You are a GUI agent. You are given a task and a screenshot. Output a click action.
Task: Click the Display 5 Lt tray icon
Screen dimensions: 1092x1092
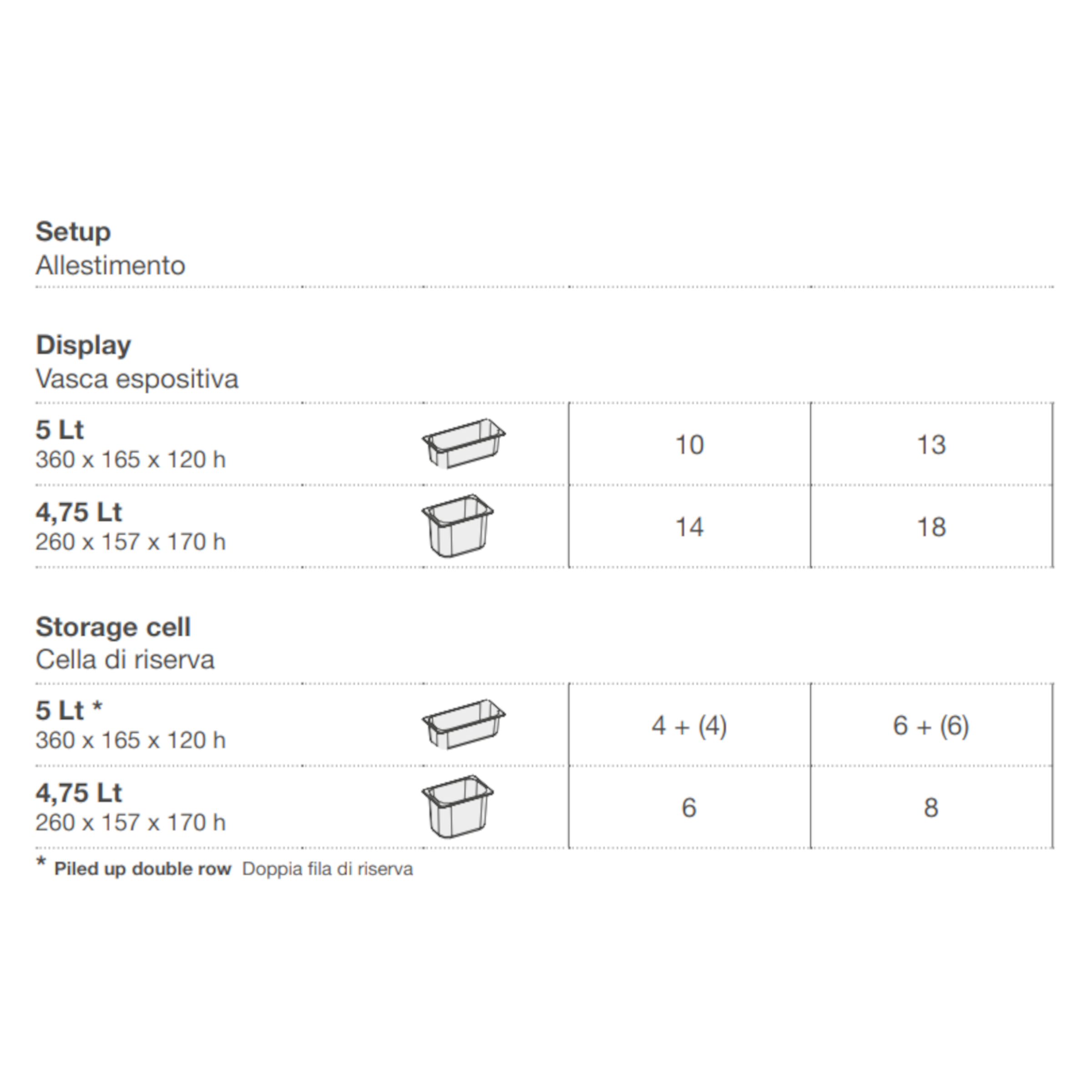(464, 444)
